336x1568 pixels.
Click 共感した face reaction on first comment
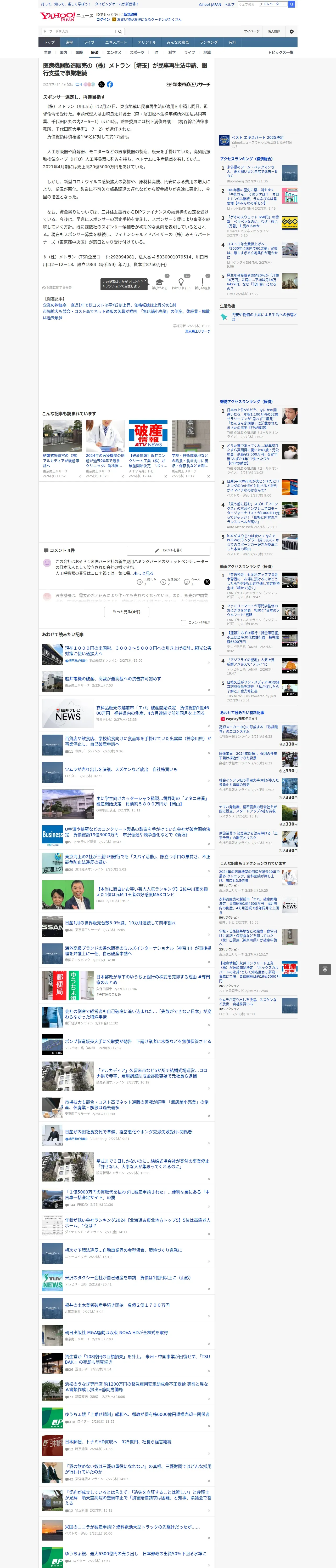click(140, 582)
